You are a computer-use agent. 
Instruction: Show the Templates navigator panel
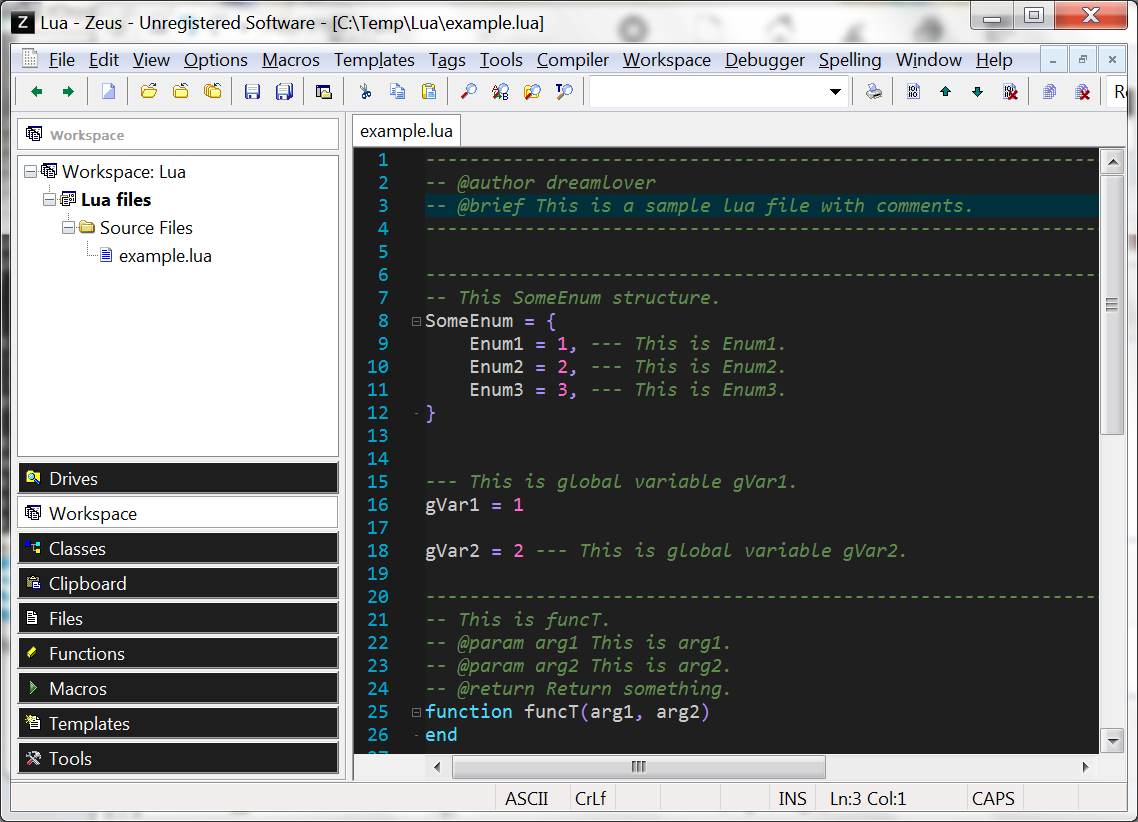coord(178,723)
